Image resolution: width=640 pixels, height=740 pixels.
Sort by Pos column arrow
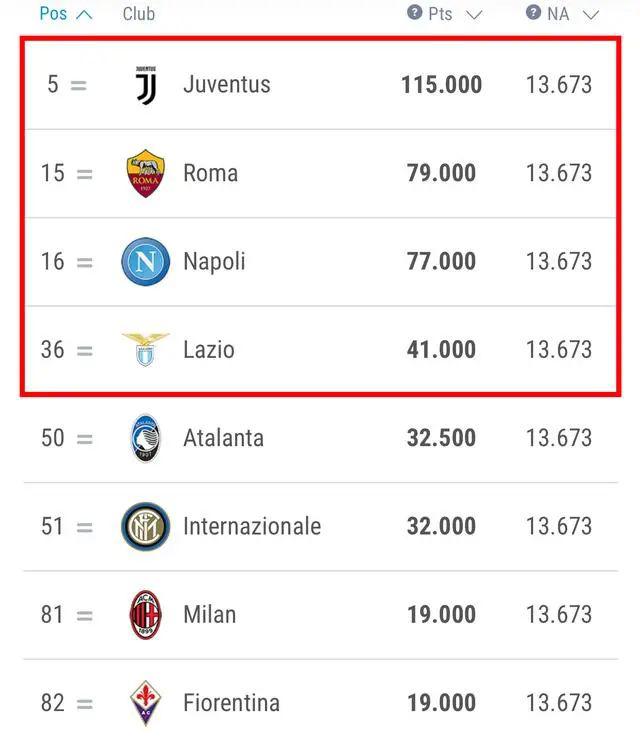tap(84, 15)
